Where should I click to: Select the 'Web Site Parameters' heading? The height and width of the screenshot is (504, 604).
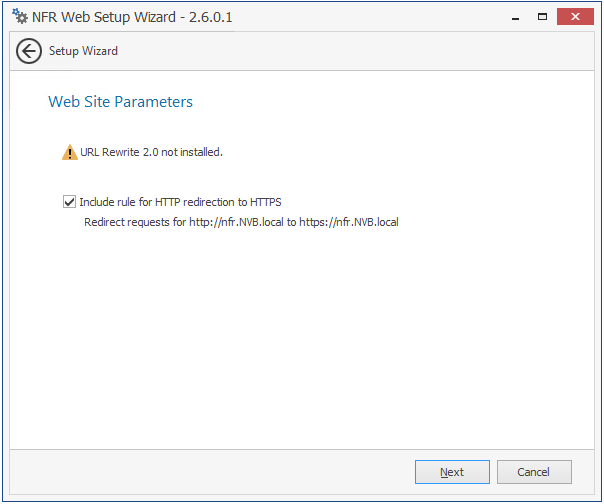(x=120, y=102)
